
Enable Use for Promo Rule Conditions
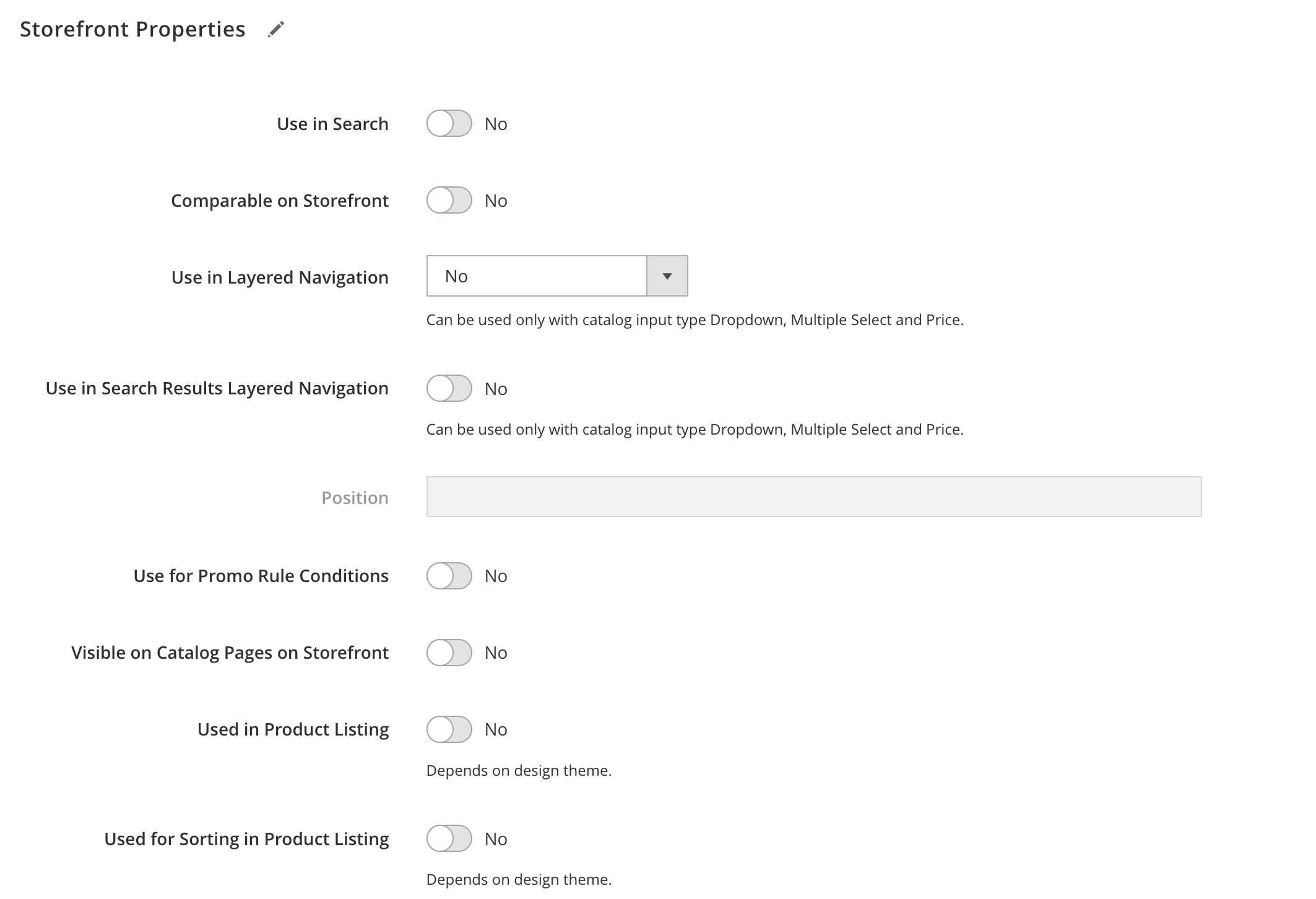point(449,576)
